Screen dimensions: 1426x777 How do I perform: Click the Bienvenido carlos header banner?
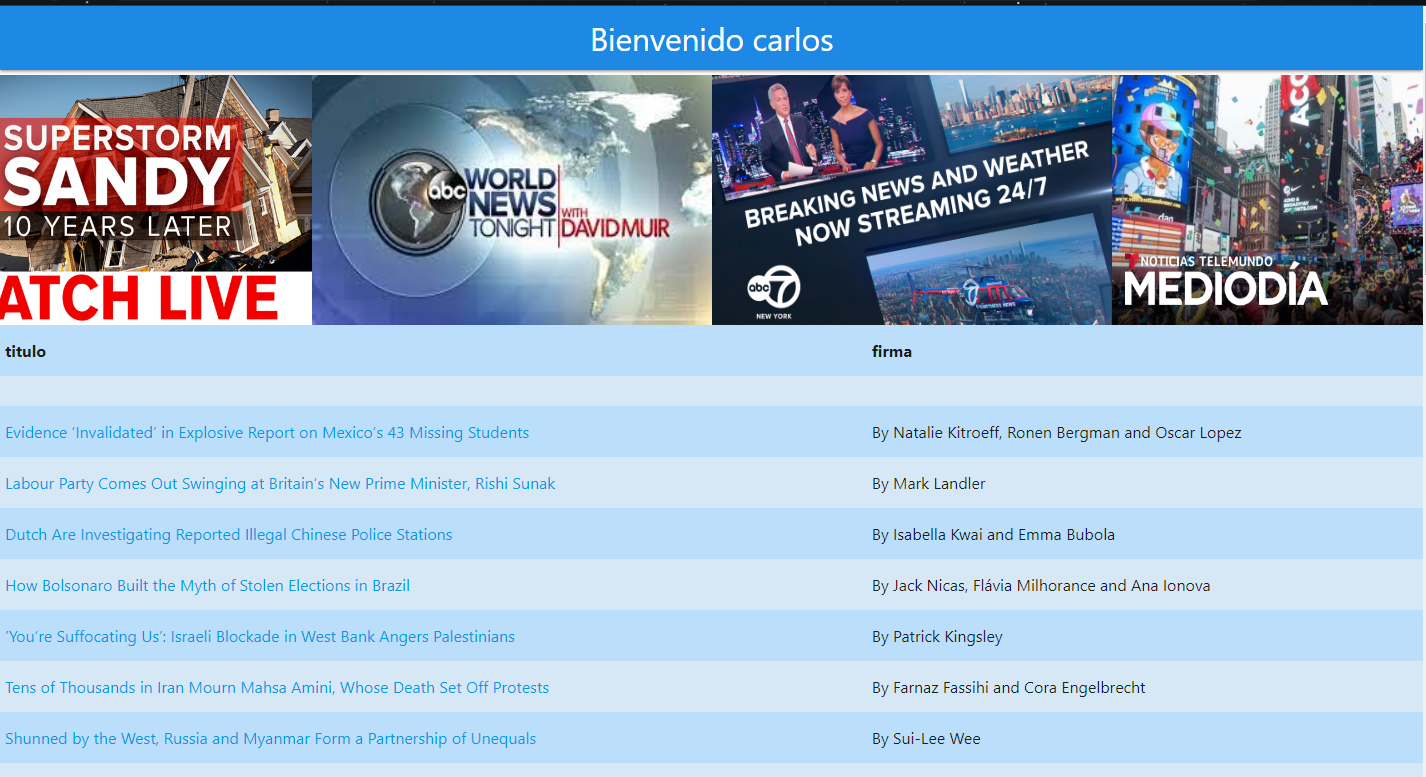pos(711,38)
